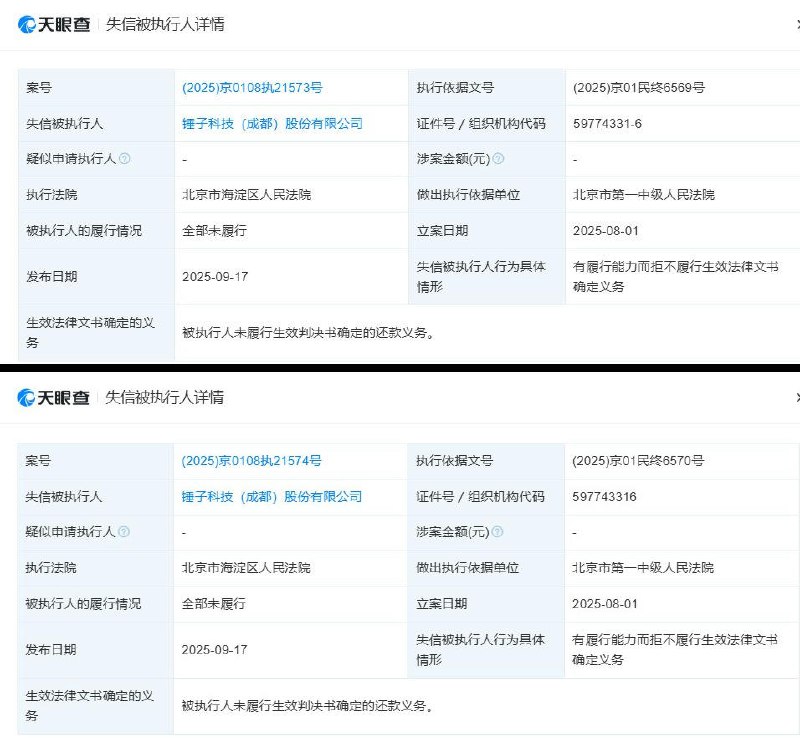Click the 执行法院 label in the bottom table
Image resolution: width=800 pixels, height=738 pixels.
click(51, 568)
